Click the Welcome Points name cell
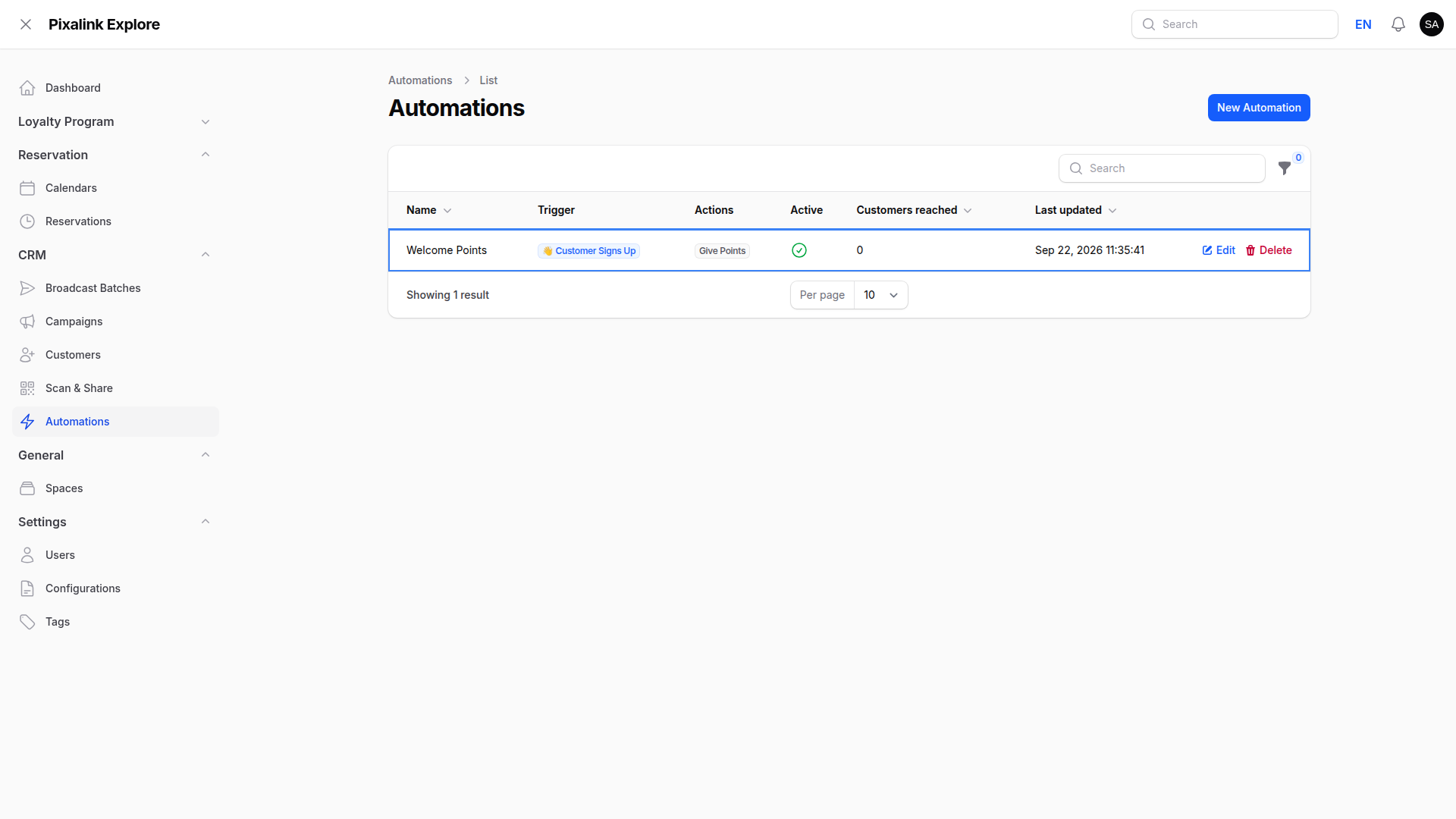The height and width of the screenshot is (819, 1456). tap(447, 250)
